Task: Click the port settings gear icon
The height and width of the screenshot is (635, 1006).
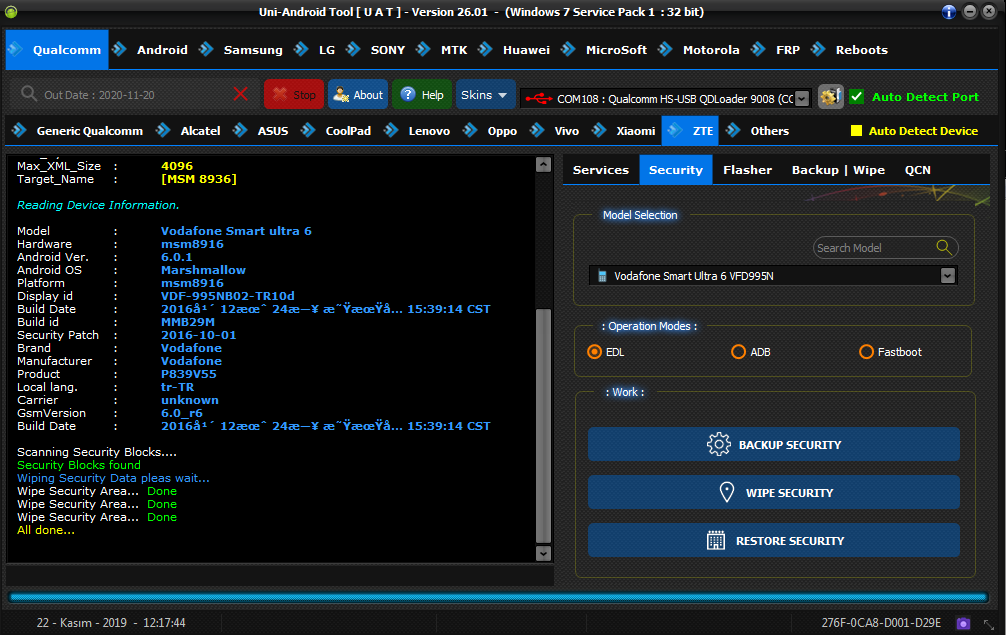Action: [831, 97]
